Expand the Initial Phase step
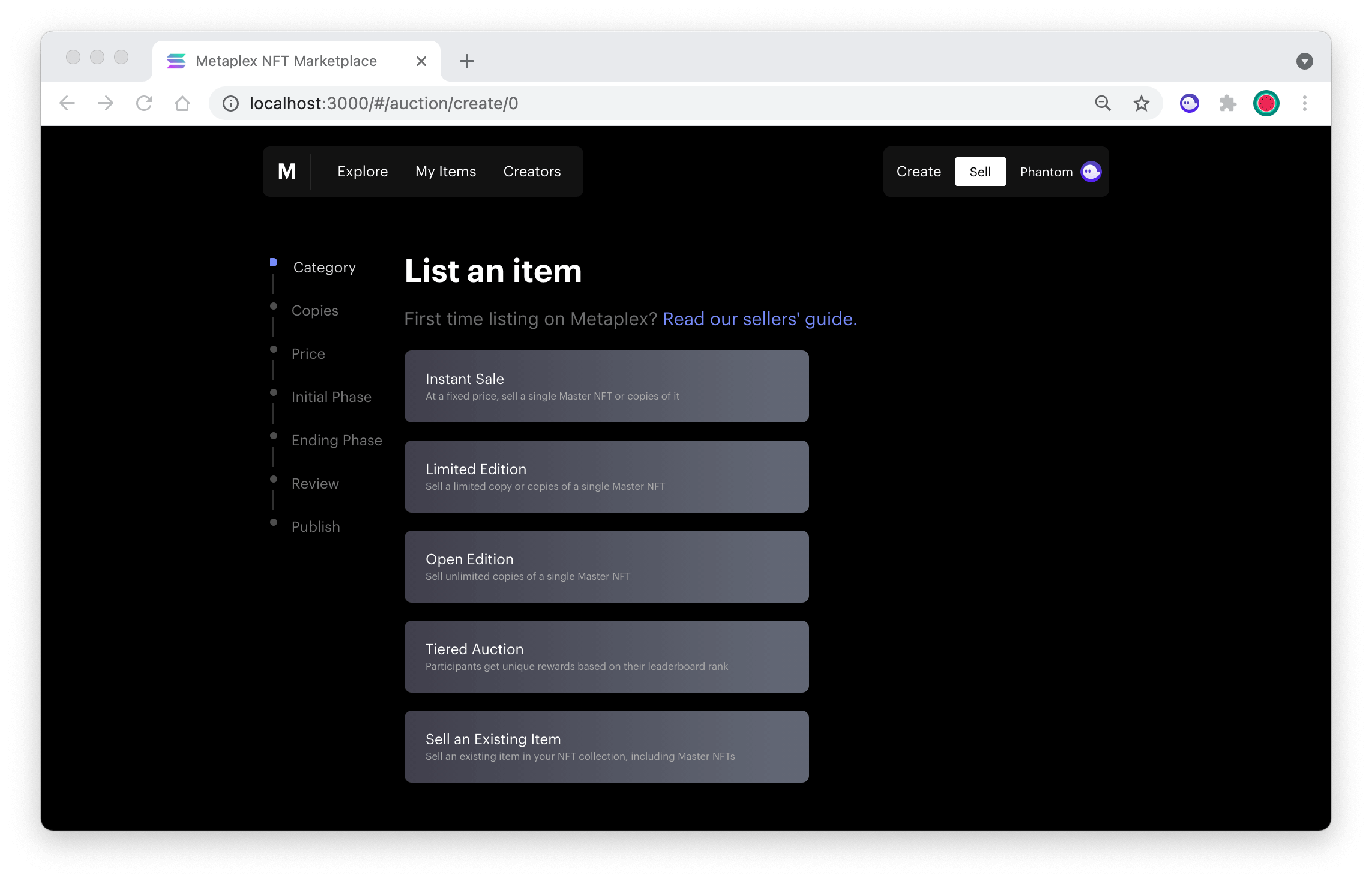1372x881 pixels. (x=331, y=397)
